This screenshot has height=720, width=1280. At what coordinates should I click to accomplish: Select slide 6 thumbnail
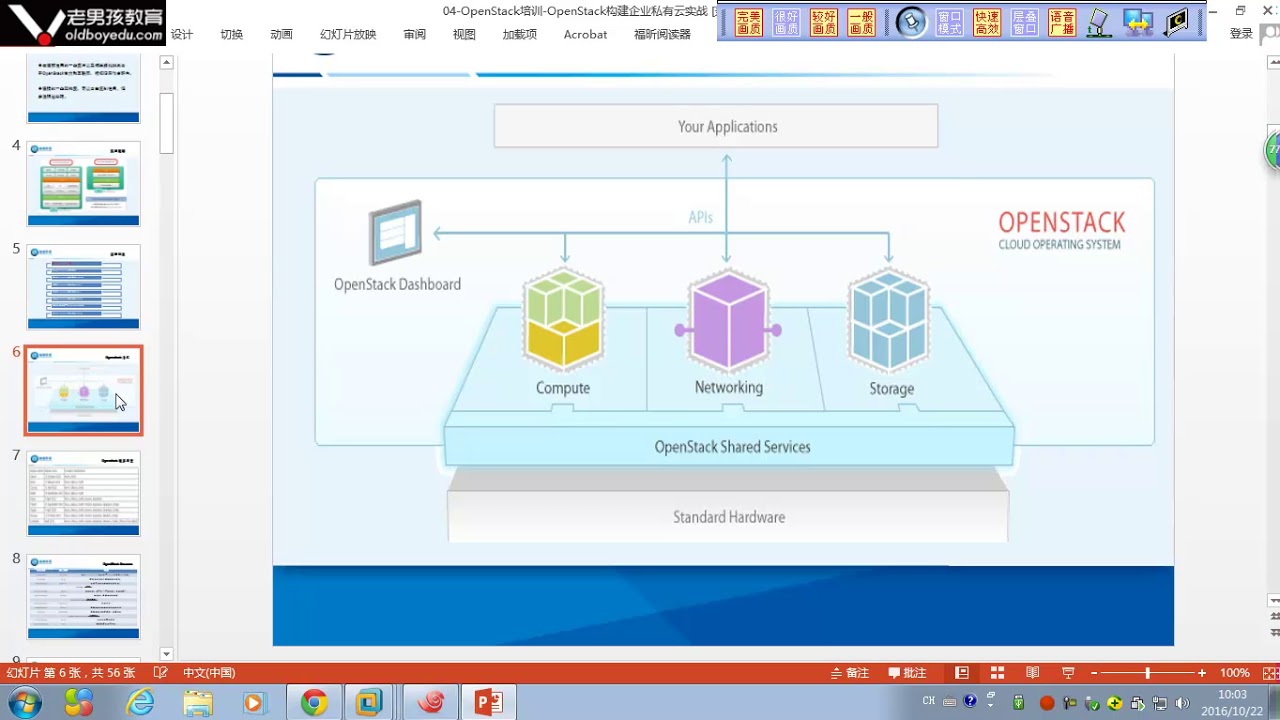point(84,390)
